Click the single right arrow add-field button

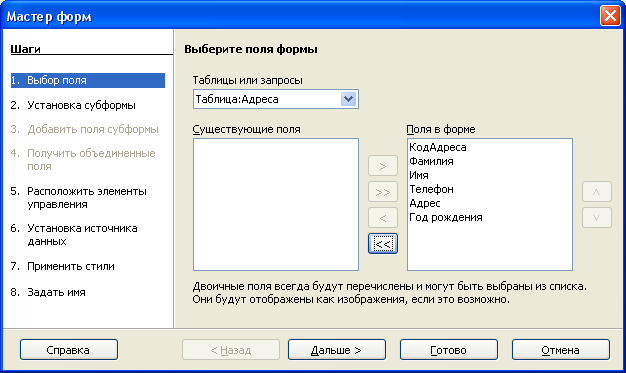(x=382, y=166)
